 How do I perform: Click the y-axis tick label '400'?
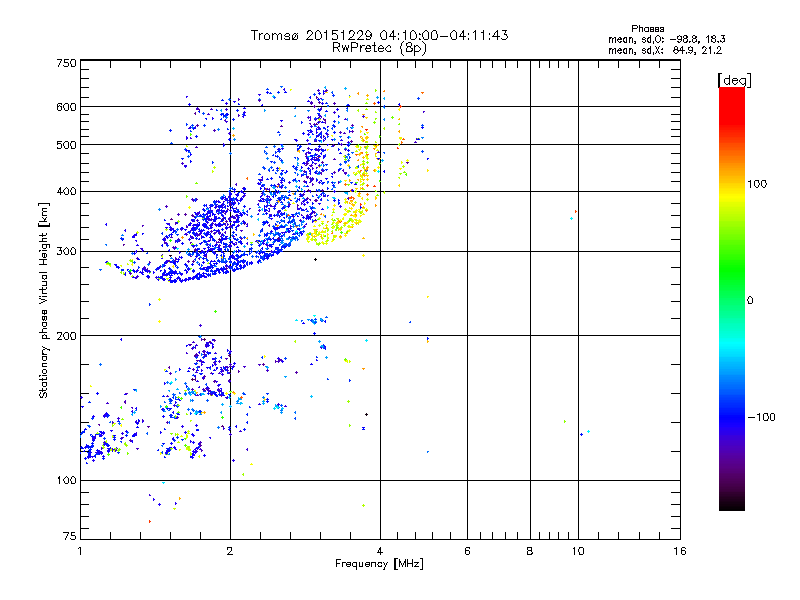tap(66, 192)
